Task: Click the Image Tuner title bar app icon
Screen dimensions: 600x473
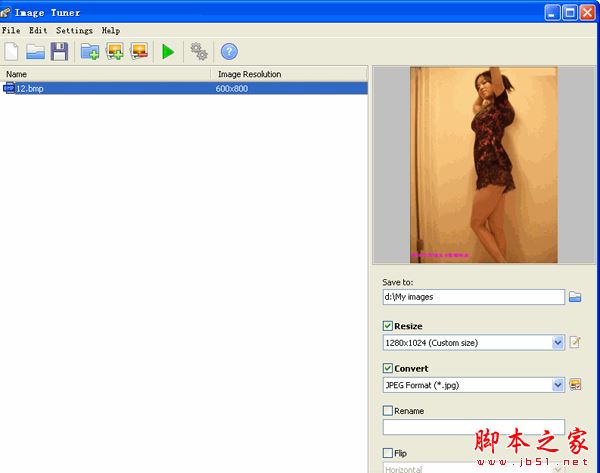Action: pos(5,13)
